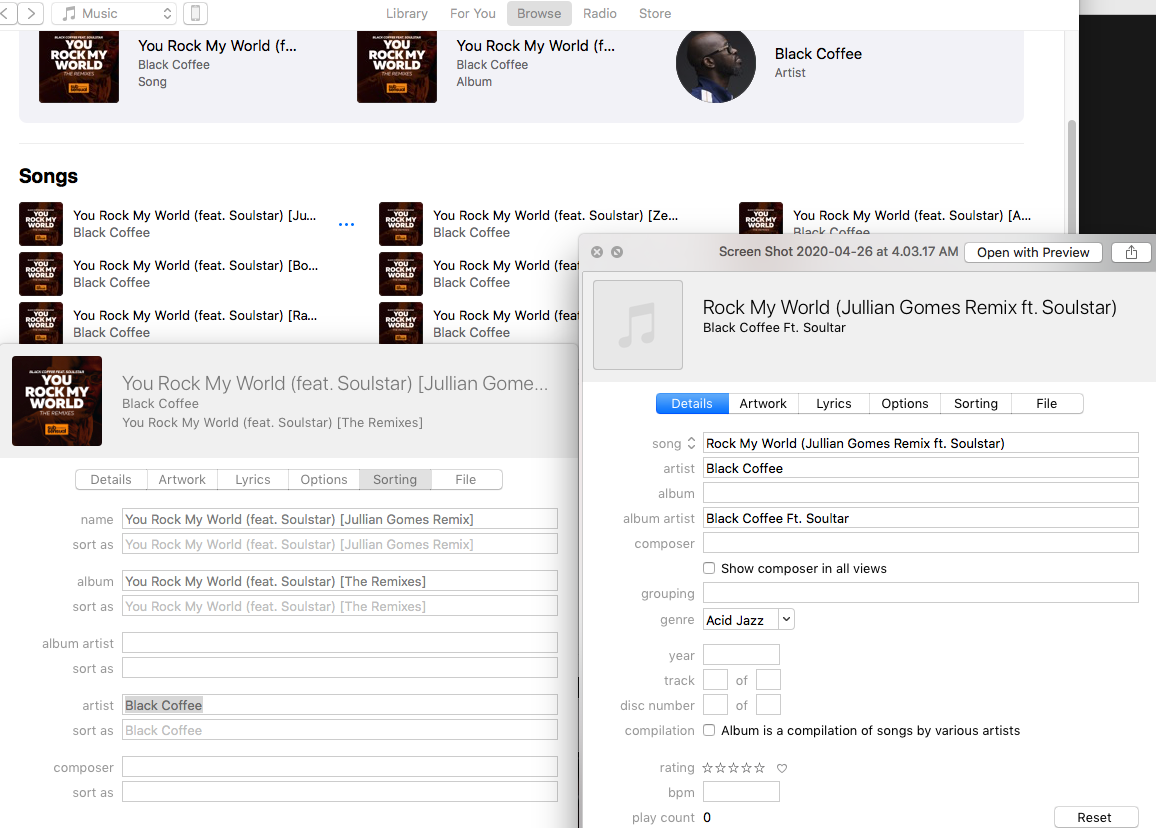Open the Music media type dropdown
Image resolution: width=1156 pixels, height=828 pixels.
click(114, 13)
